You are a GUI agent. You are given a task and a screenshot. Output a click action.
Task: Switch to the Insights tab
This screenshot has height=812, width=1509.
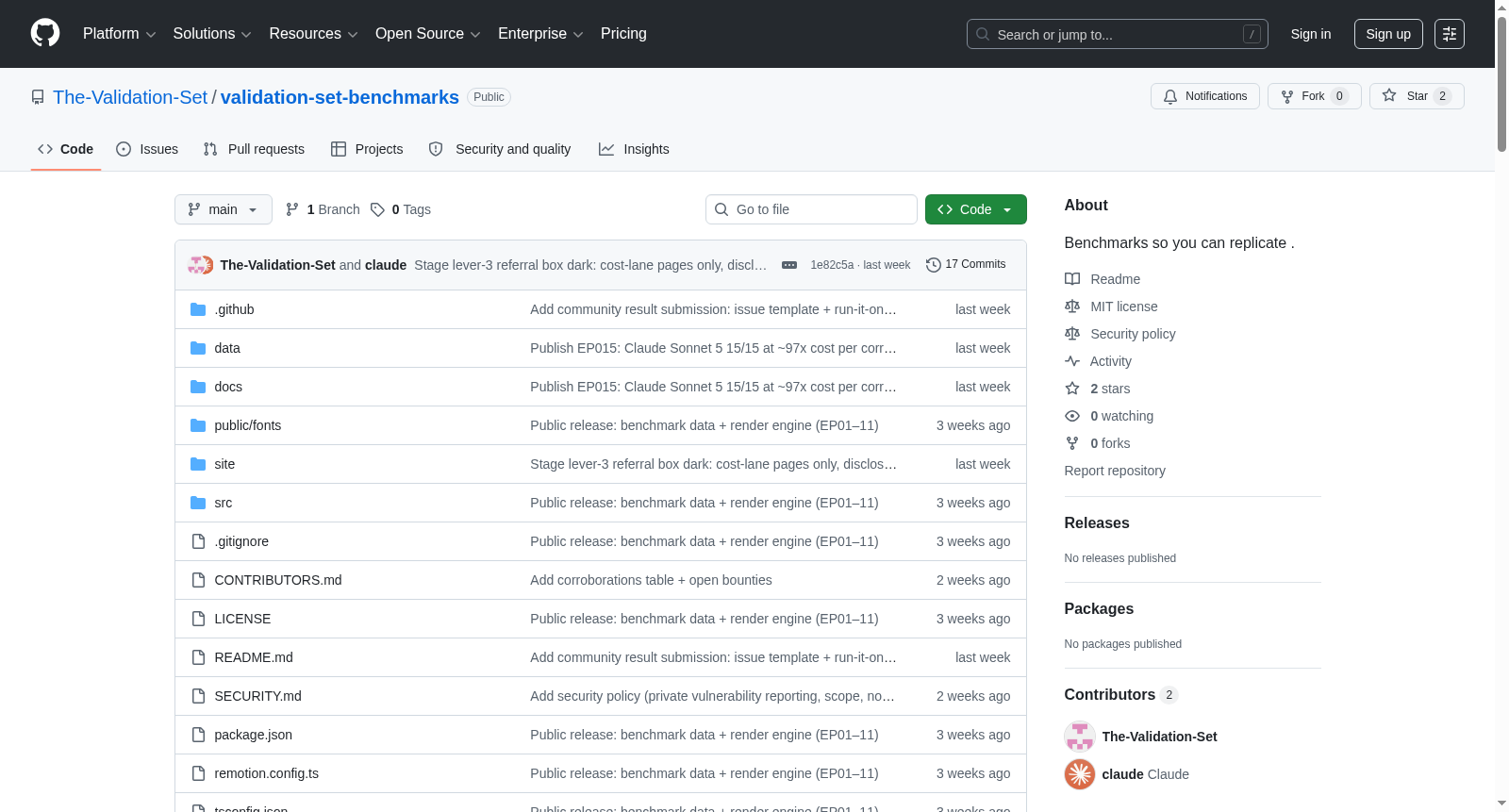pos(634,149)
